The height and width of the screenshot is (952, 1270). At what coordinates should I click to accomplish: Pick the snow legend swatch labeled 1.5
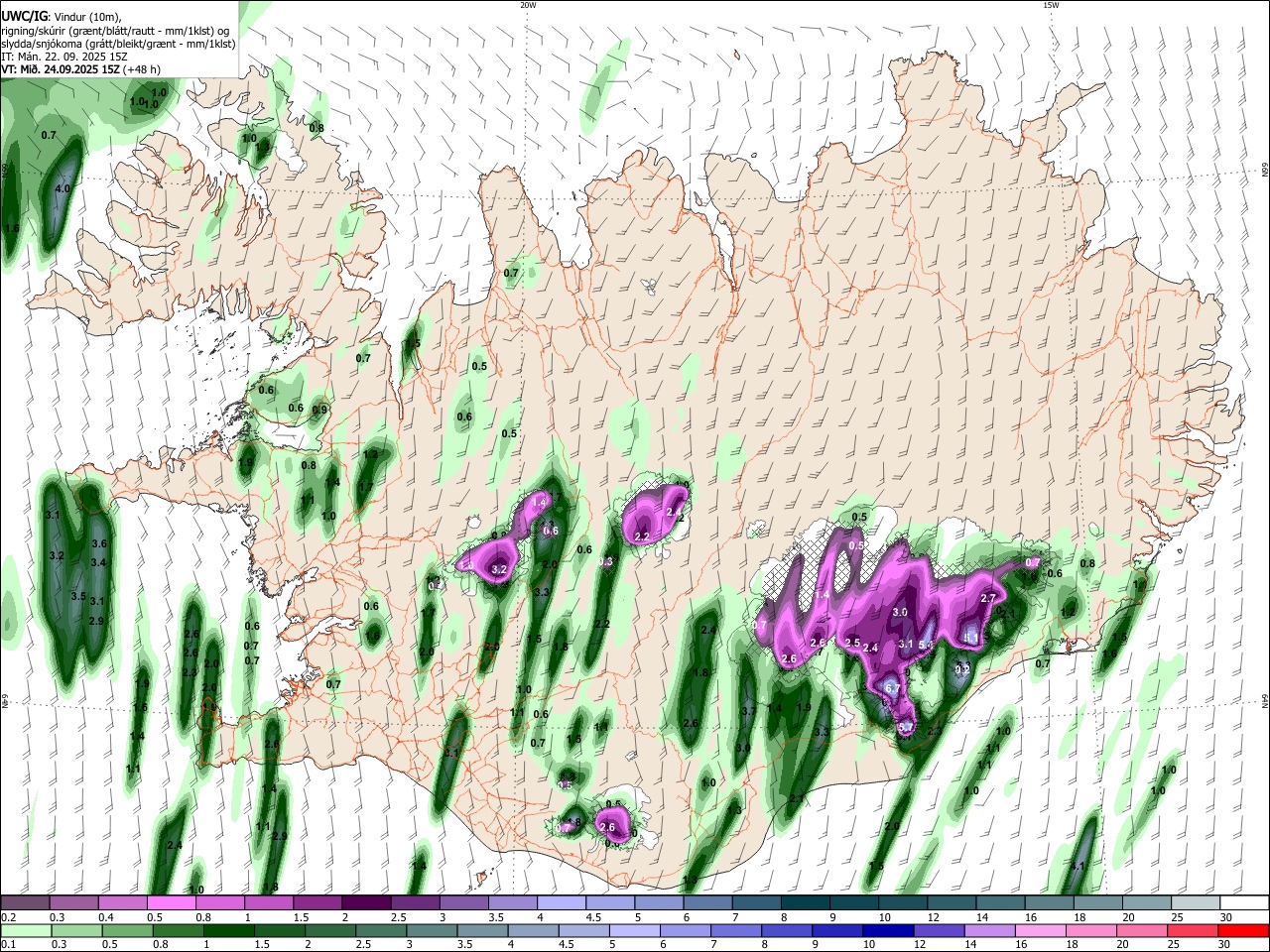317,902
